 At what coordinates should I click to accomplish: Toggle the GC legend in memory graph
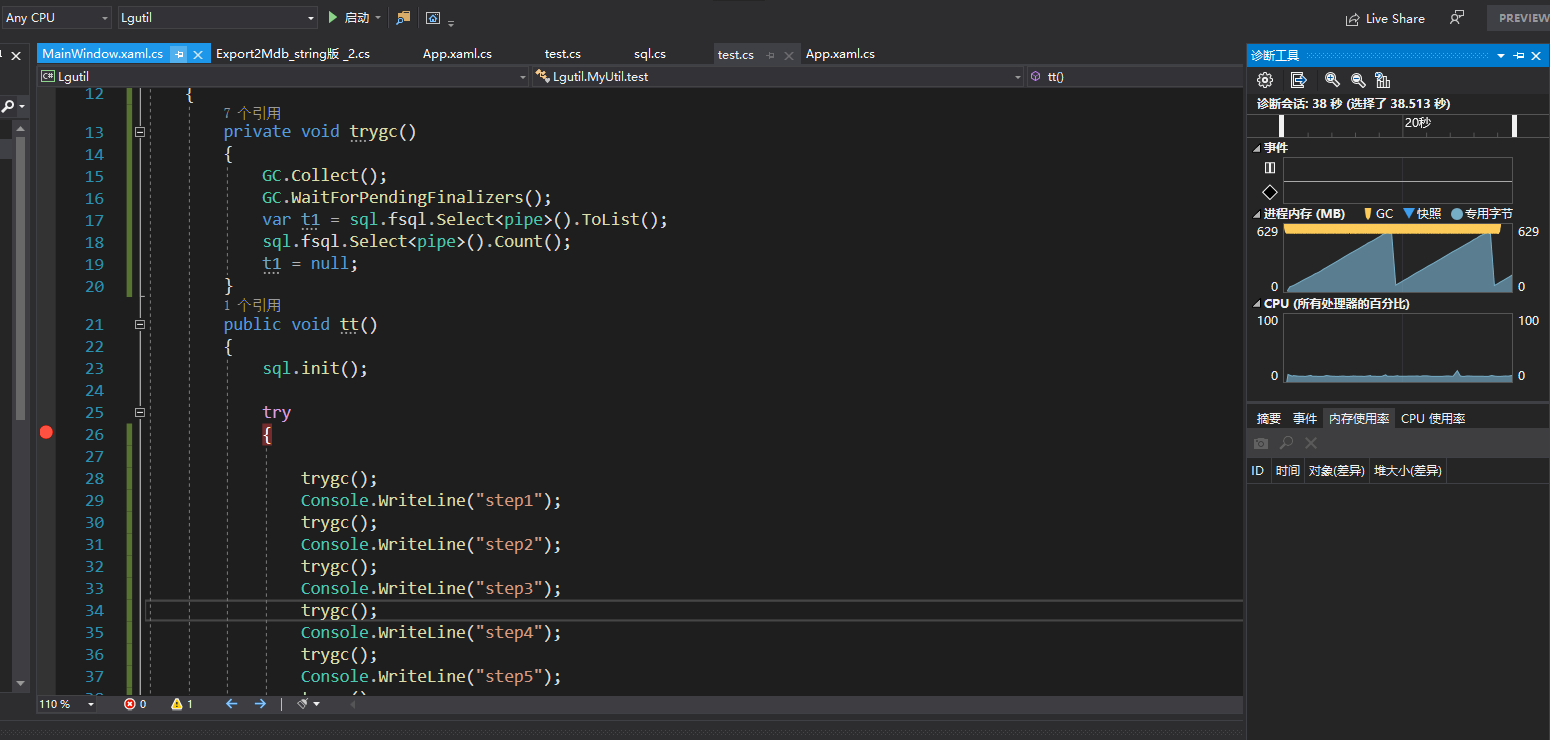coord(1378,213)
